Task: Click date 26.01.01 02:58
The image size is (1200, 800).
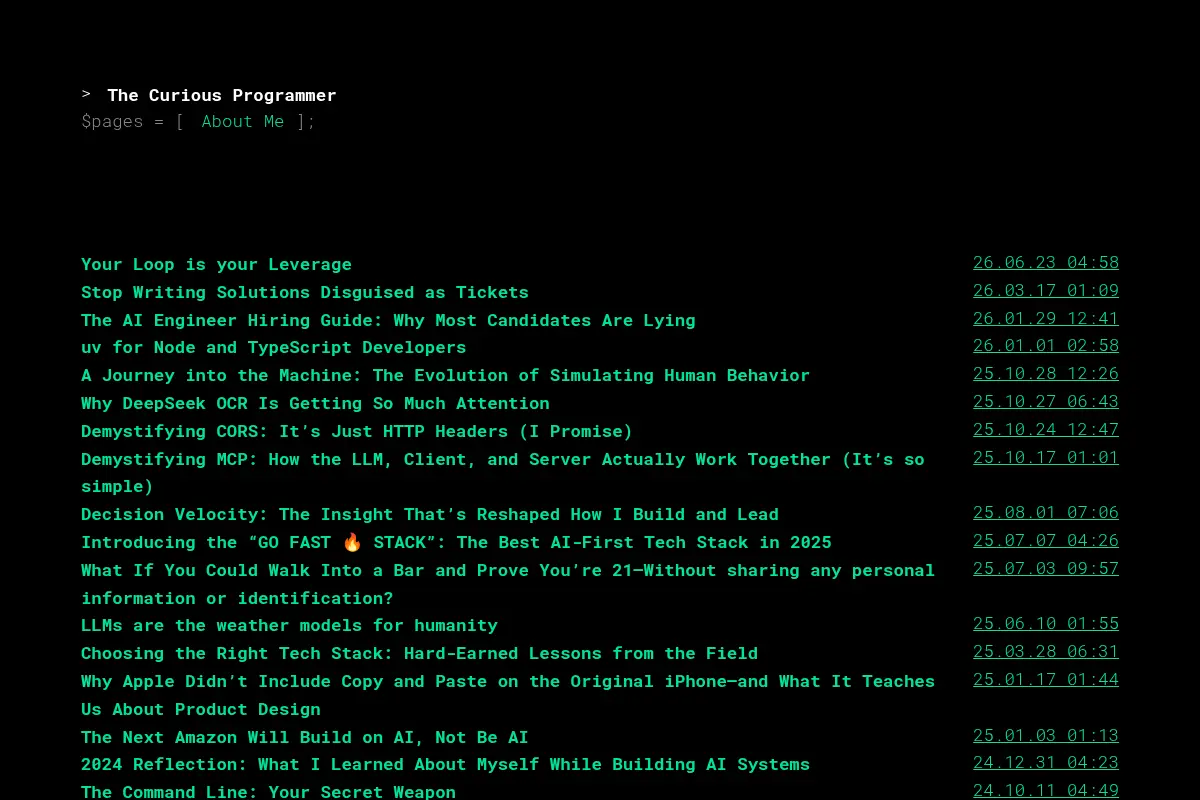Action: click(x=1046, y=345)
